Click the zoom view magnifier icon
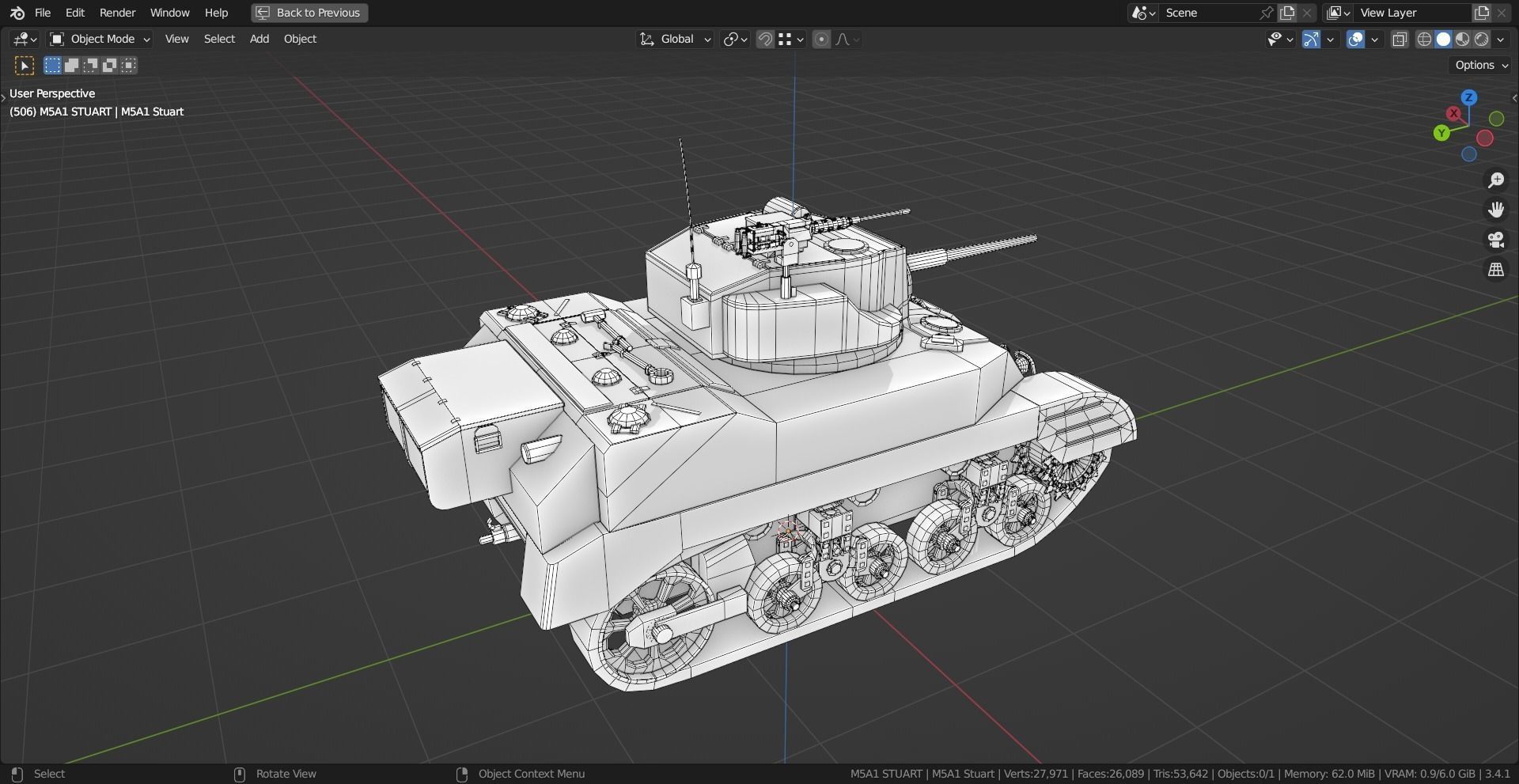 1496,180
